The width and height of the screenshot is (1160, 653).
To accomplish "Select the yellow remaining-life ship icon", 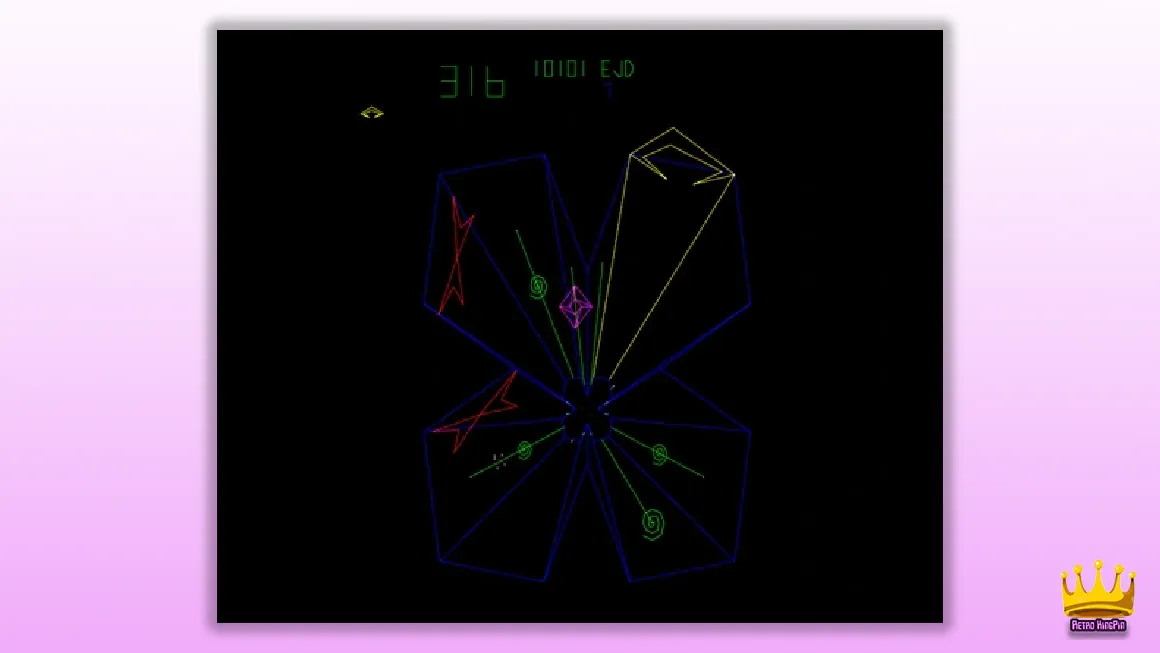I will (372, 112).
